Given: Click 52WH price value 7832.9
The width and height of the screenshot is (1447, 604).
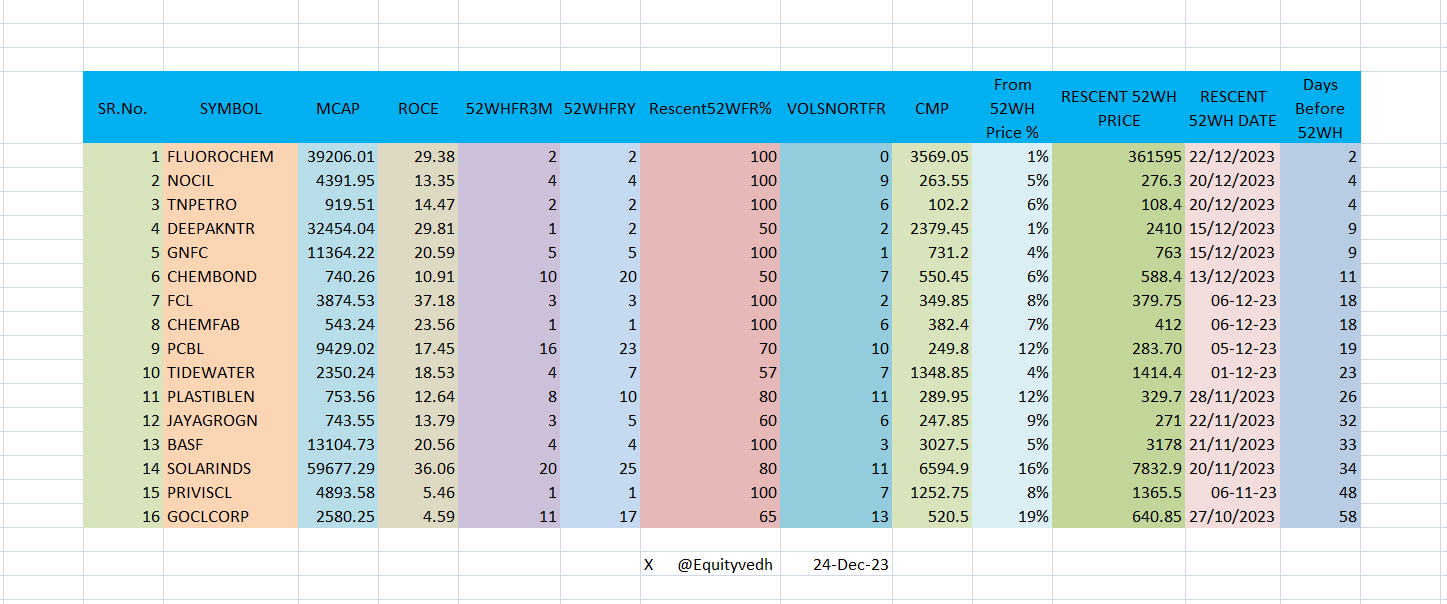Looking at the screenshot, I should point(1119,468).
